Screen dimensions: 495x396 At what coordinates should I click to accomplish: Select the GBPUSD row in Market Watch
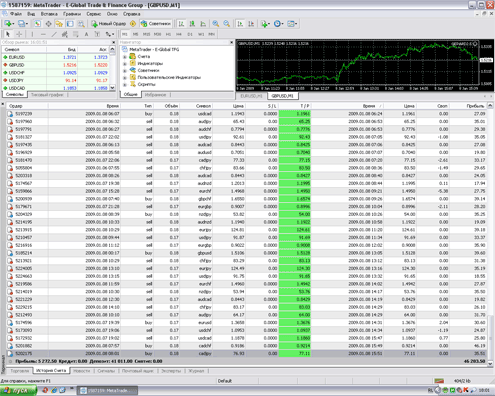(x=55, y=65)
